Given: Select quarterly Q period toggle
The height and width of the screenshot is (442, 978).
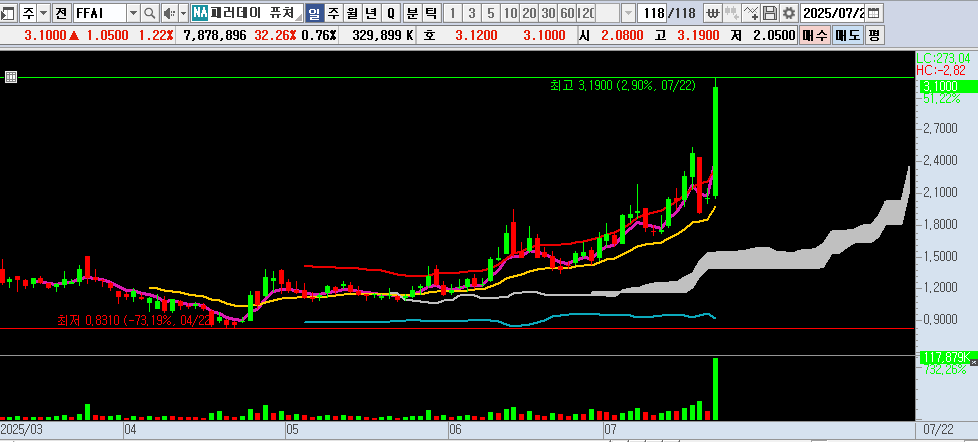Looking at the screenshot, I should point(390,12).
